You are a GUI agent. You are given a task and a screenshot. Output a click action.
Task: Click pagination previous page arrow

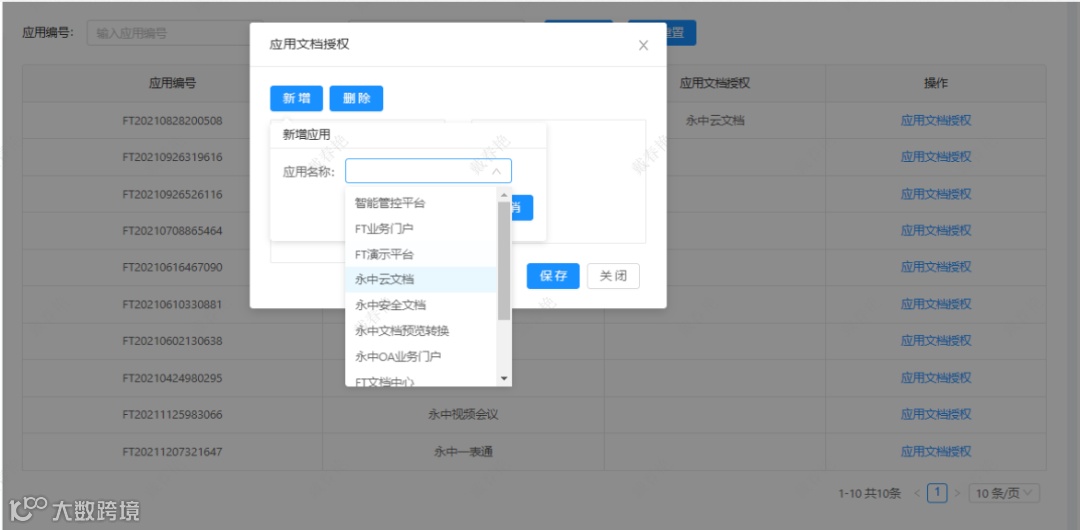click(x=917, y=493)
